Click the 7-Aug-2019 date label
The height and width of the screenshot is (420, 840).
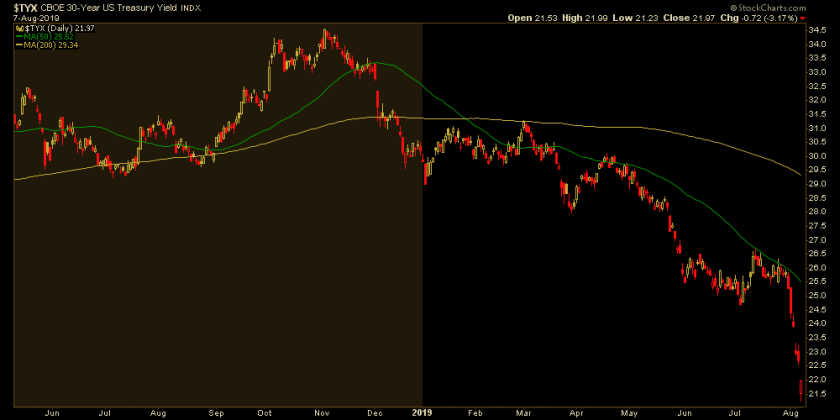[36, 18]
